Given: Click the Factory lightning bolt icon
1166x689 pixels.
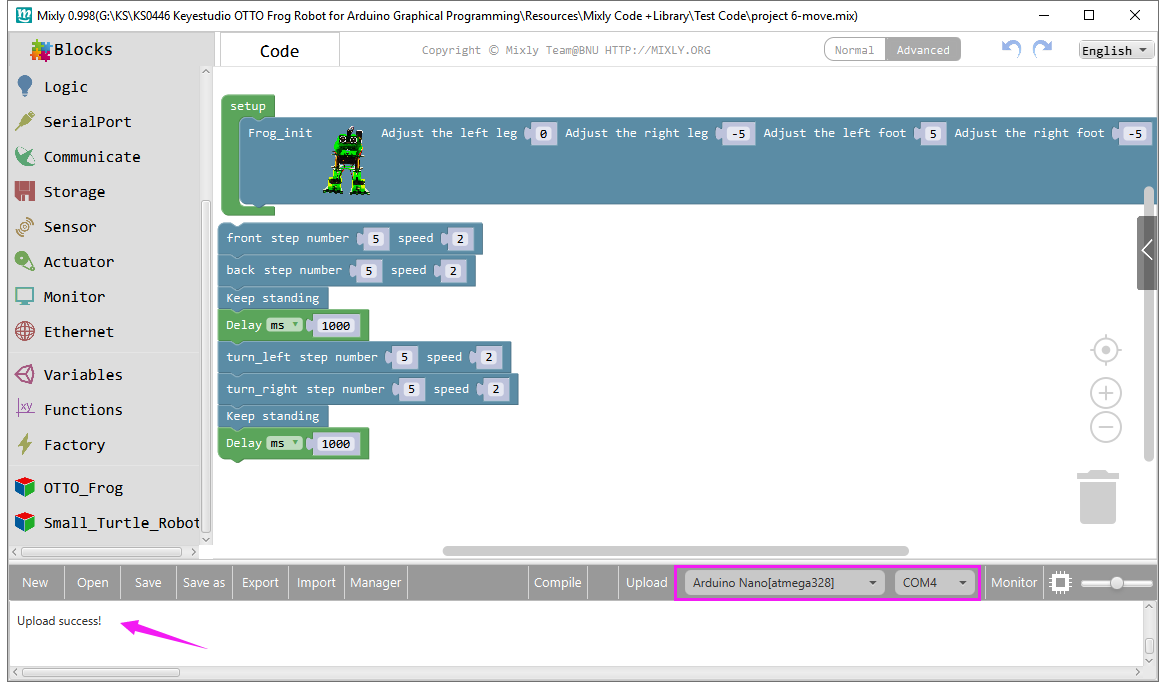Looking at the screenshot, I should point(25,444).
